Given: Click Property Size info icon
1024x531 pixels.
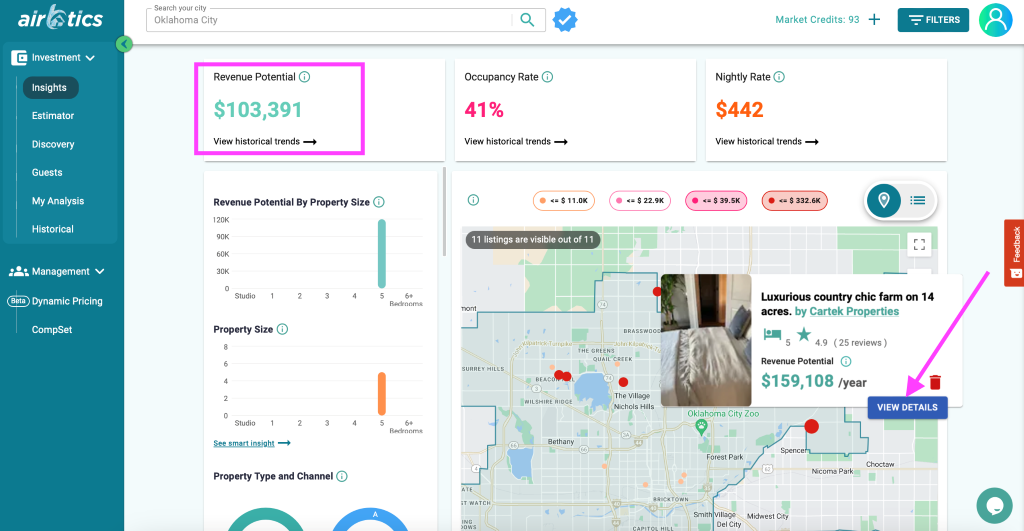Looking at the screenshot, I should [282, 329].
